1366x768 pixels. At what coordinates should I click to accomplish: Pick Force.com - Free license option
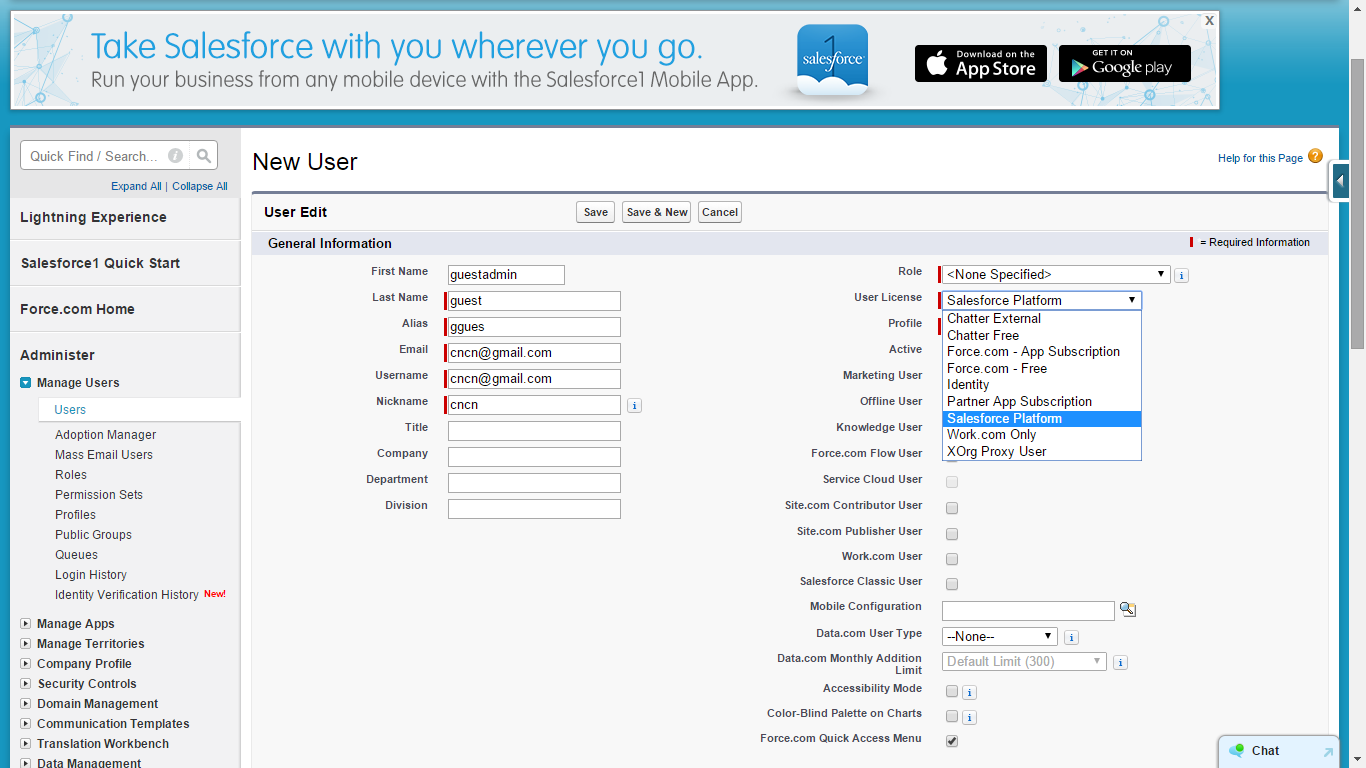(x=1041, y=369)
